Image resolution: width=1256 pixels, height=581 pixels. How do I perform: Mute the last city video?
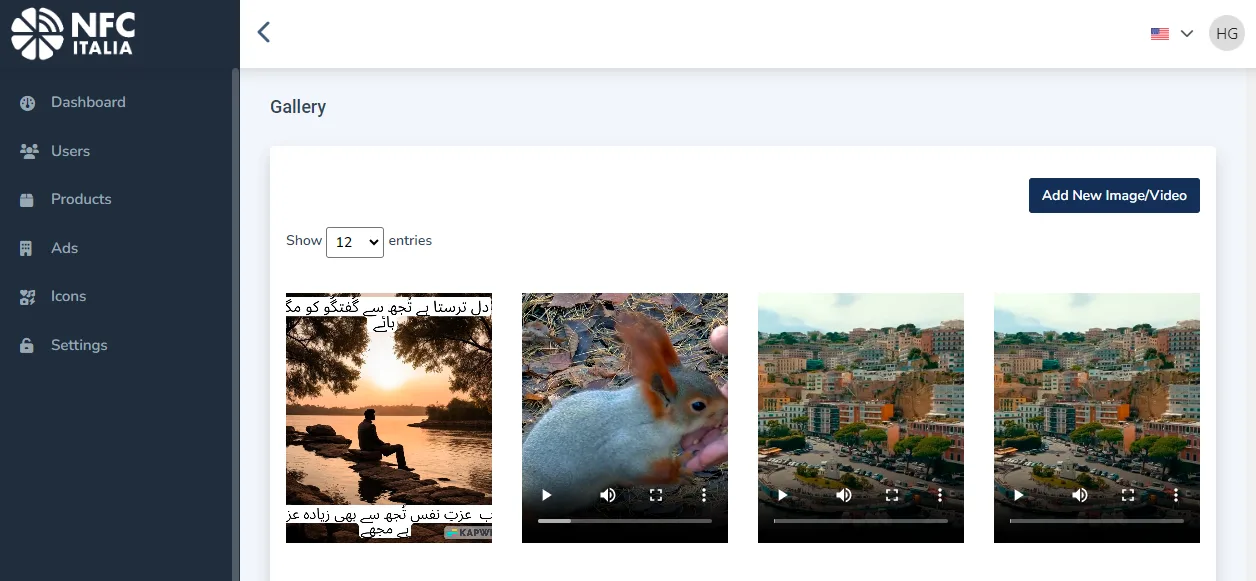coord(1080,495)
